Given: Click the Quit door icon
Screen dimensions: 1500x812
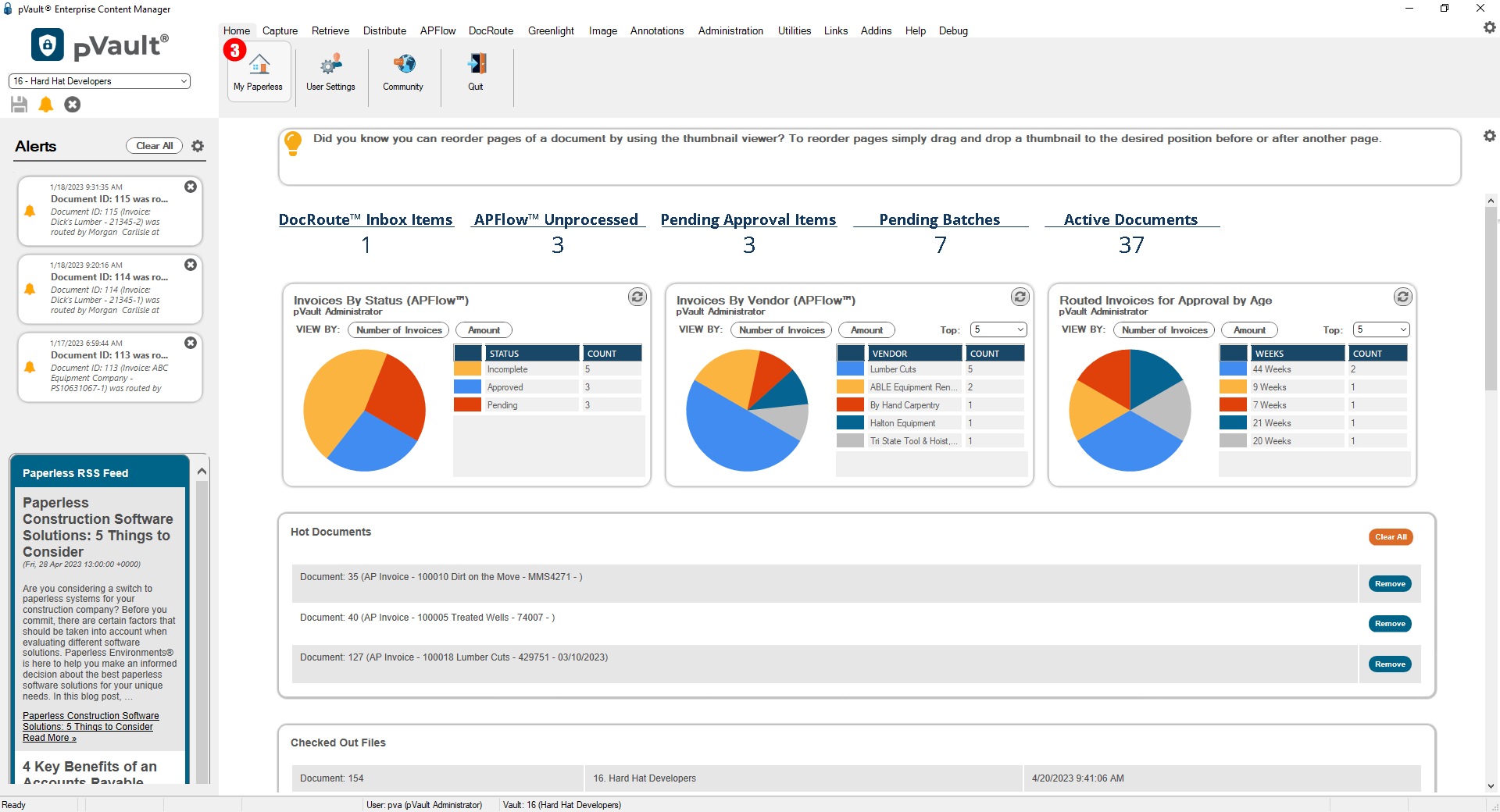Looking at the screenshot, I should coord(476,72).
